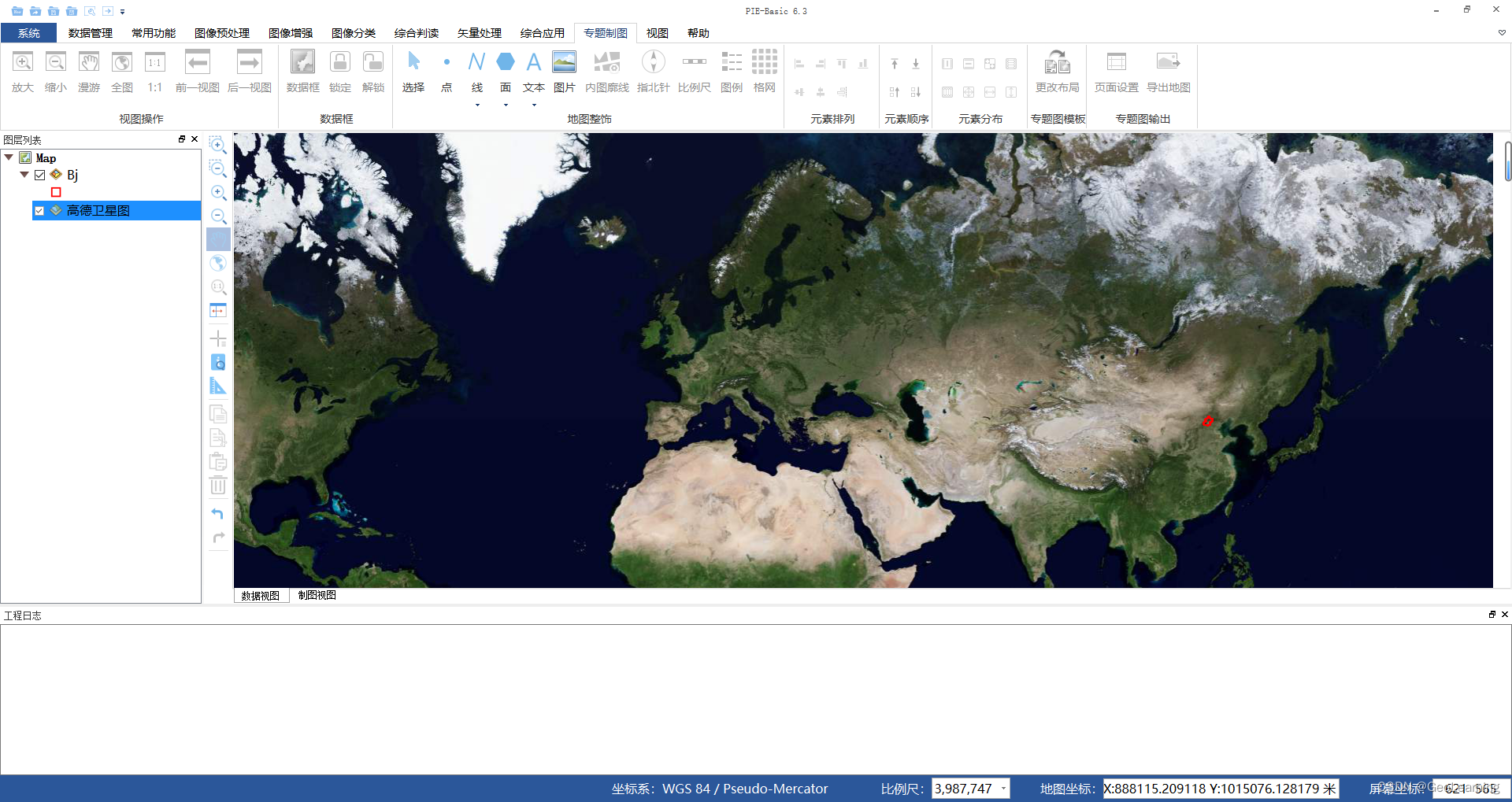Select the 指北针 north arrow tool

pos(653,72)
